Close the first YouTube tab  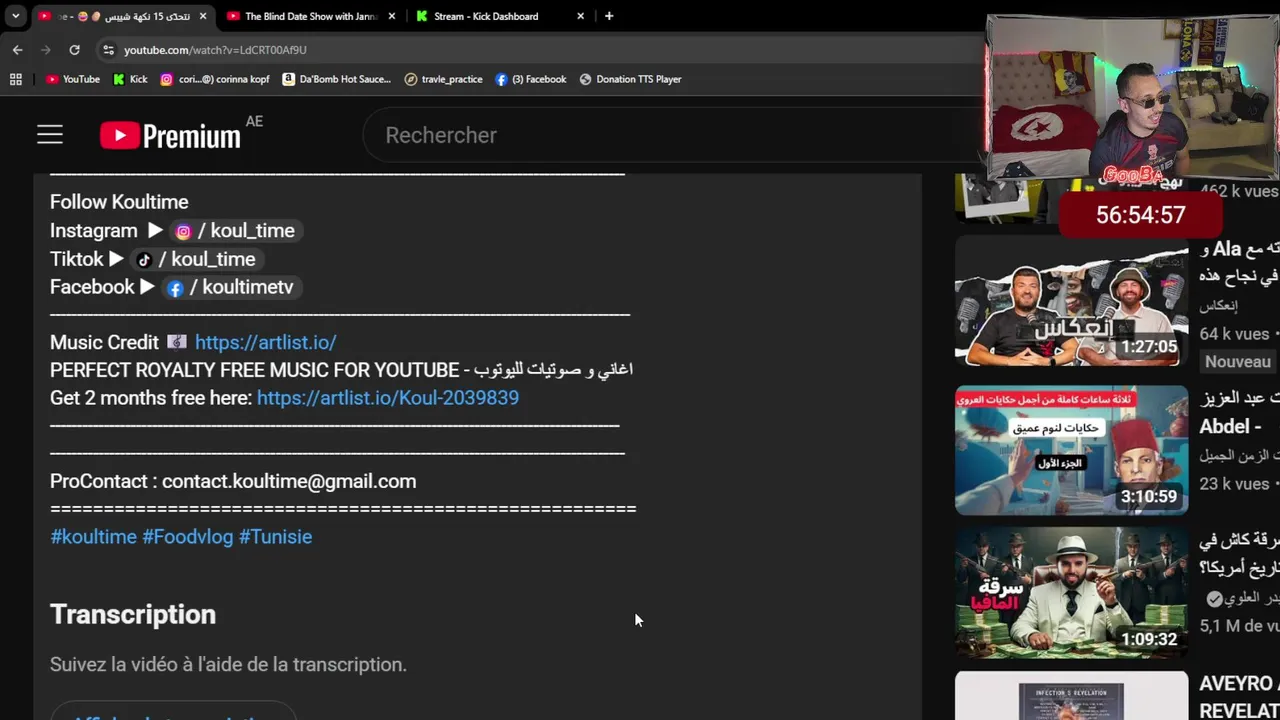click(x=203, y=16)
